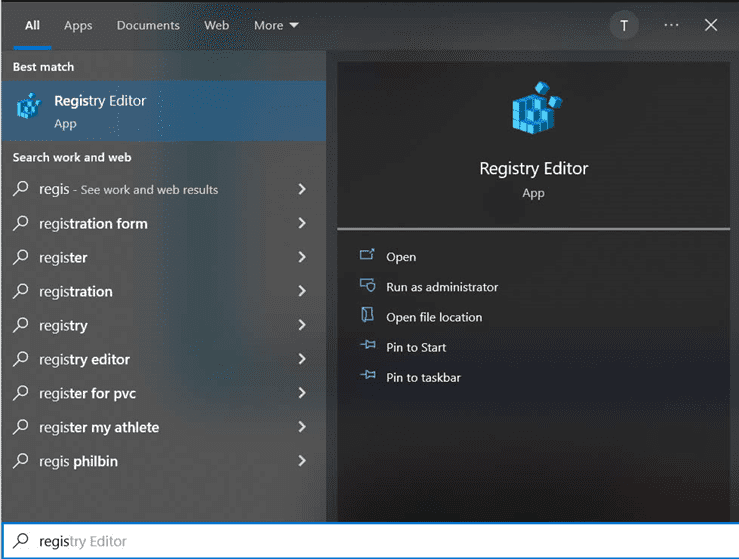Screen dimensions: 739x559
Task: Expand the 'register my athlete' suggestion arrow
Action: tap(302, 427)
